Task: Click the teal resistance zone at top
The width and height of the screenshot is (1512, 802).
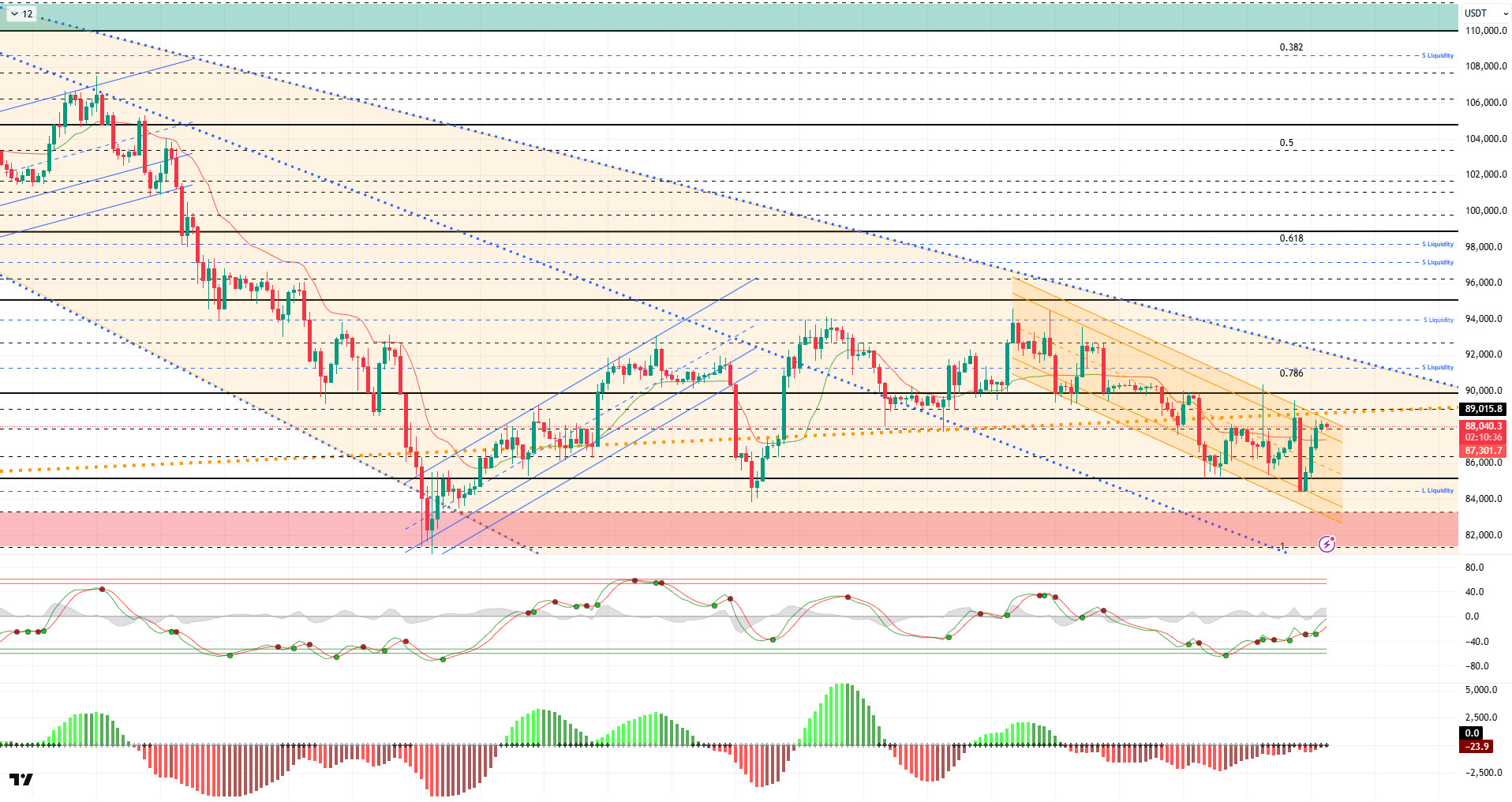Action: pyautogui.click(x=710, y=17)
